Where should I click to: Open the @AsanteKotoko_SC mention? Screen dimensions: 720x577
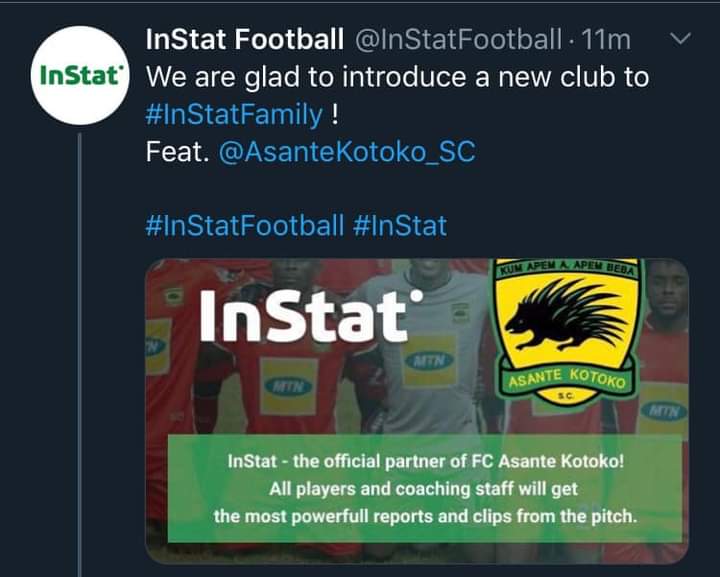pyautogui.click(x=347, y=152)
